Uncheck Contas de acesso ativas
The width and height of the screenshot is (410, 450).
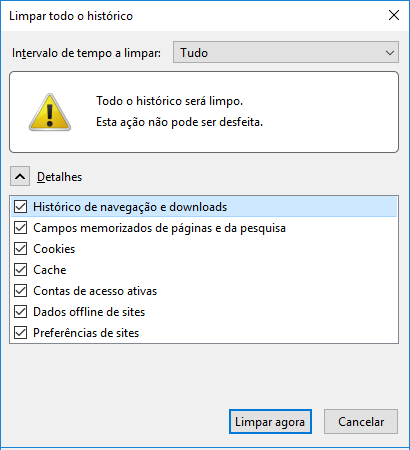(21, 291)
